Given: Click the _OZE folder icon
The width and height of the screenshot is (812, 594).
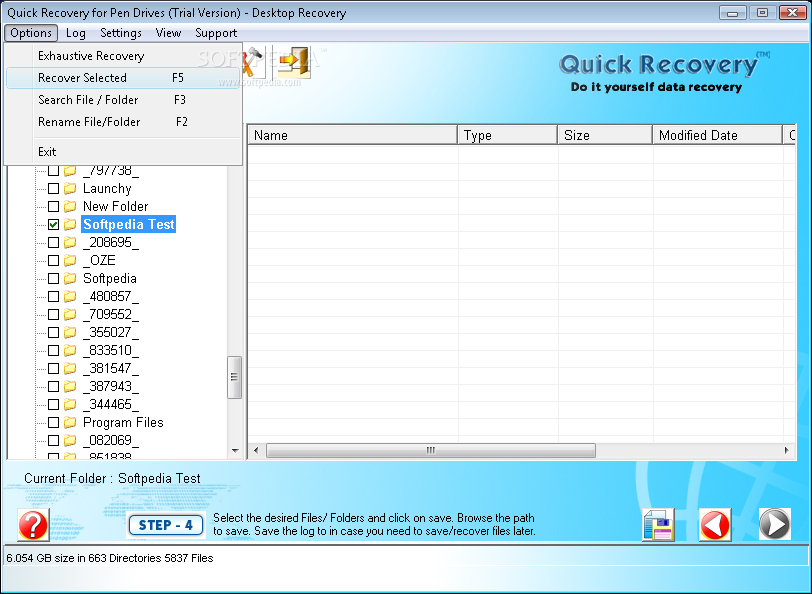Looking at the screenshot, I should click(x=70, y=260).
